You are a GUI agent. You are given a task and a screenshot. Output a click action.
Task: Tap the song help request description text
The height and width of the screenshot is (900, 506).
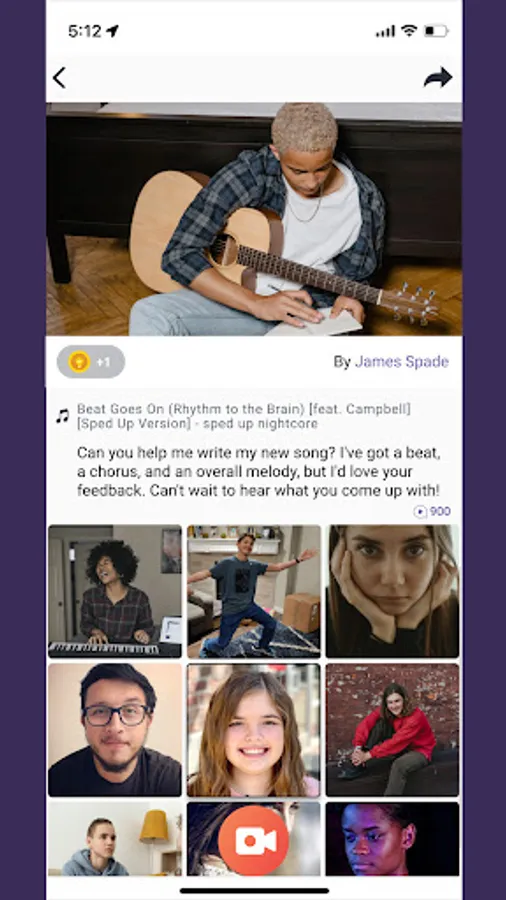click(259, 472)
